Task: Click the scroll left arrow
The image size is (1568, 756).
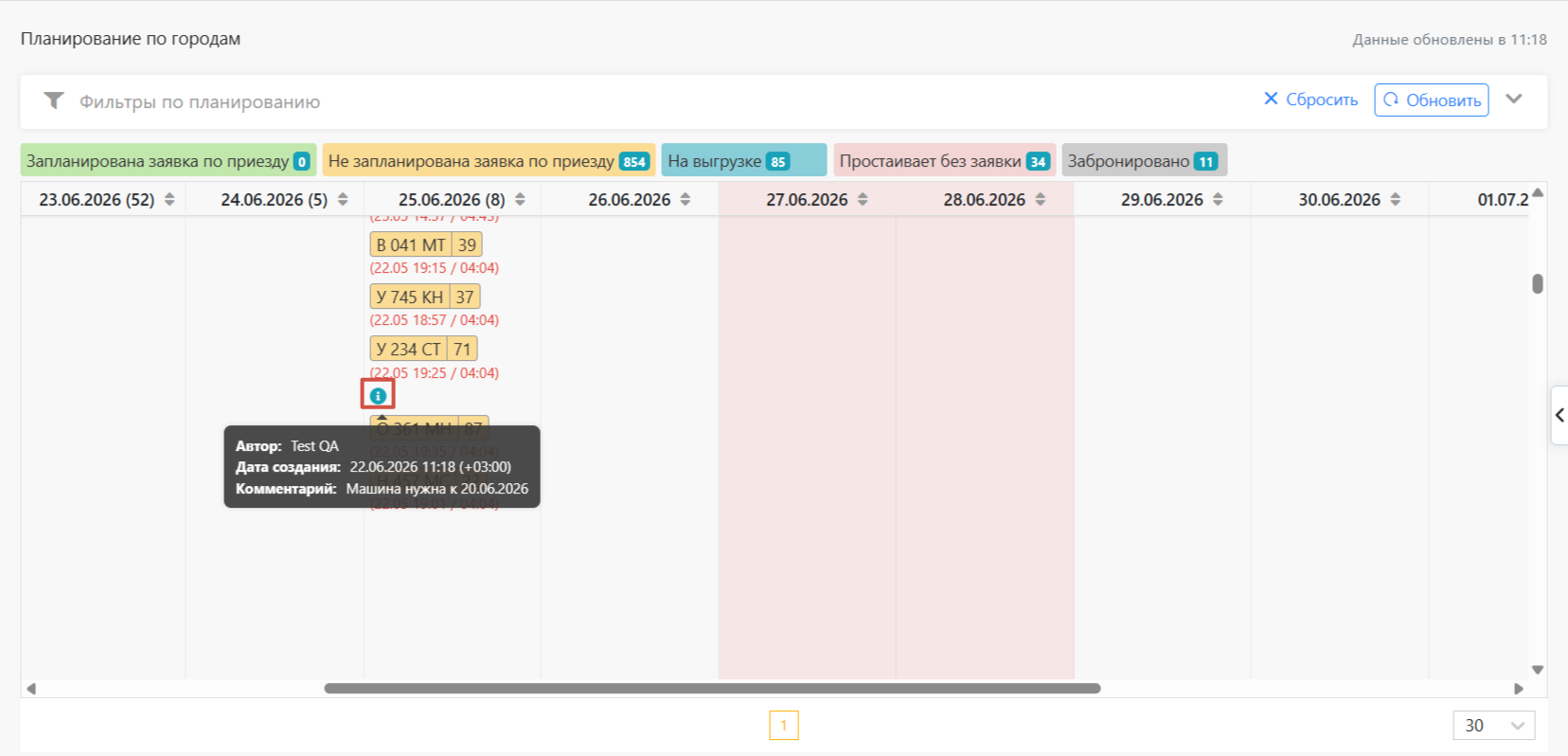Action: [31, 689]
